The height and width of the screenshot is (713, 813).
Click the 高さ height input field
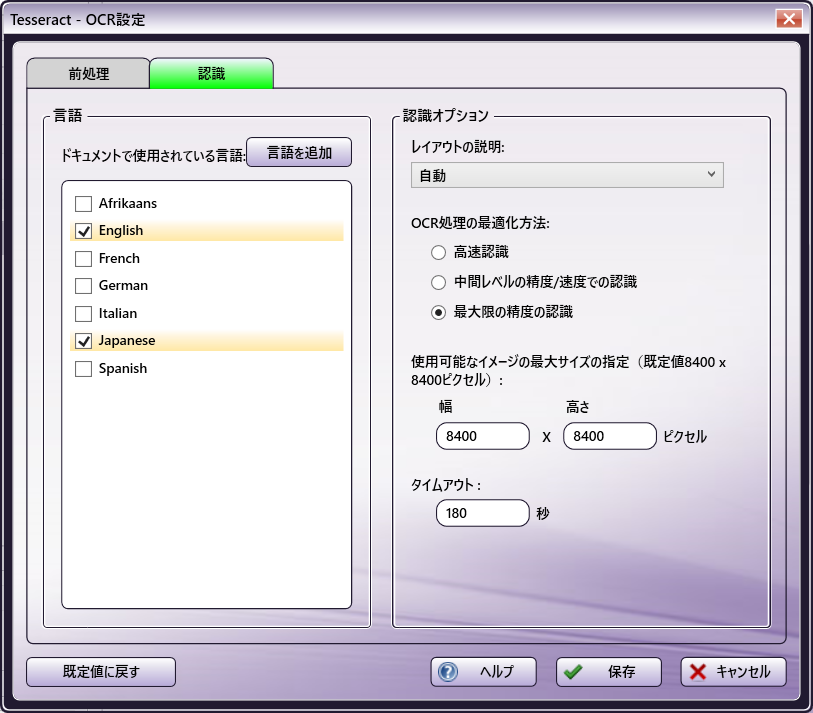click(x=610, y=436)
